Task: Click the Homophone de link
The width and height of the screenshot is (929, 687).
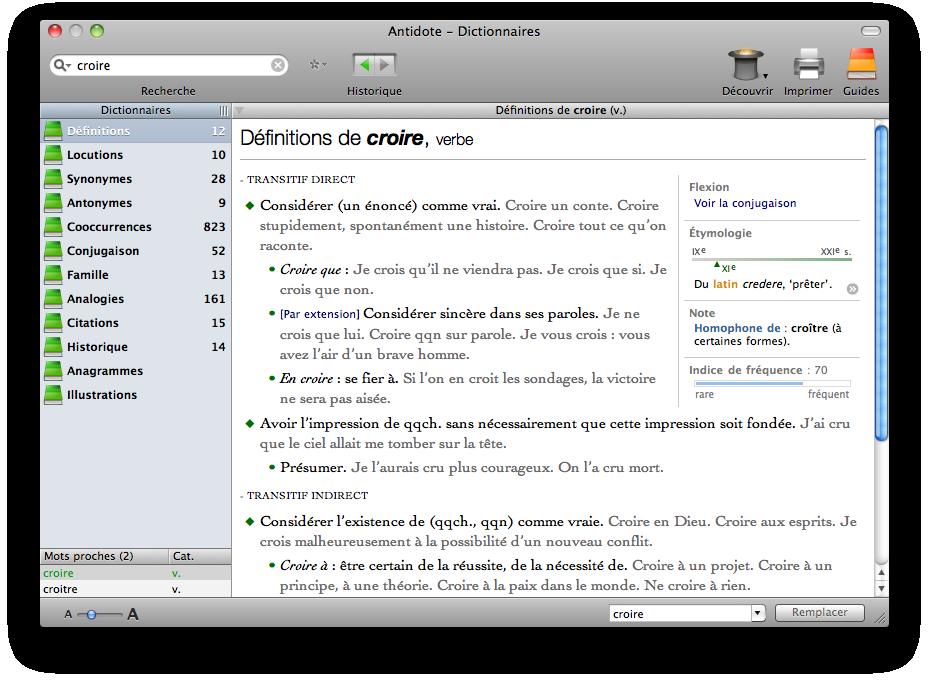Action: click(737, 328)
